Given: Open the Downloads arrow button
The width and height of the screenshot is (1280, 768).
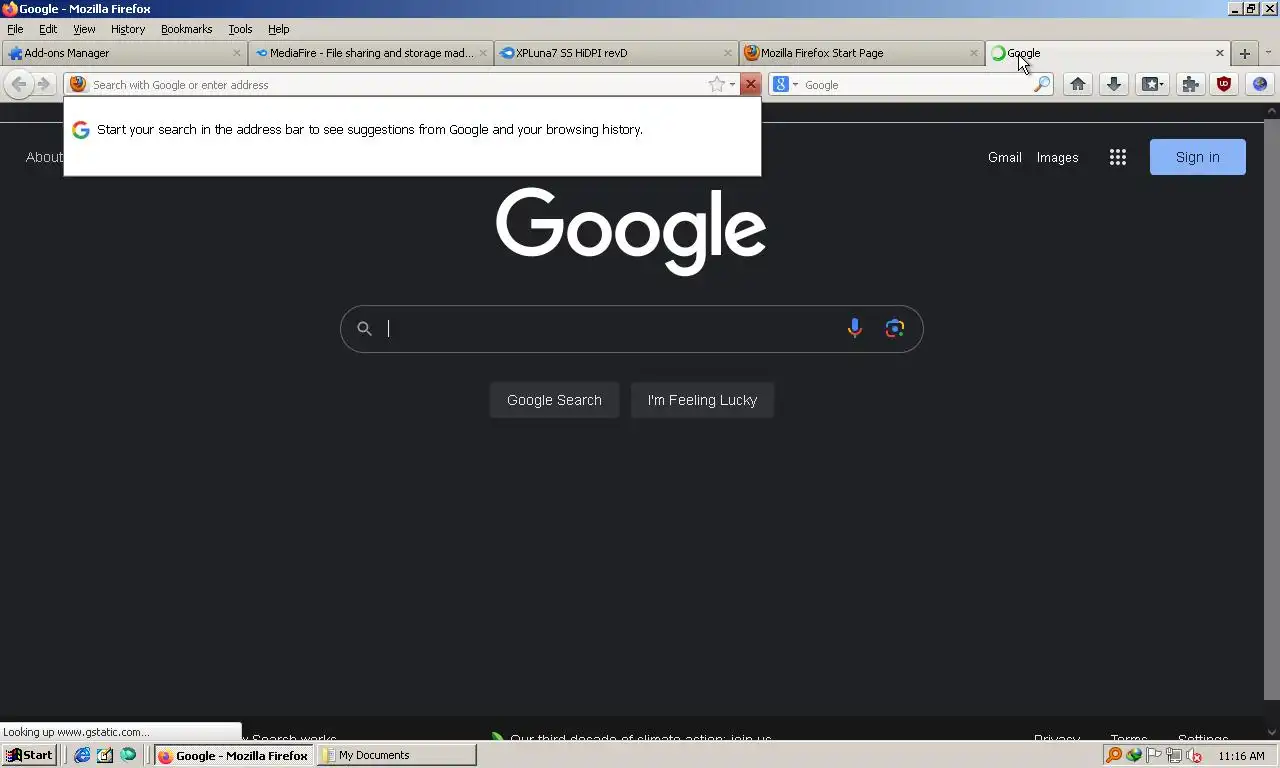Looking at the screenshot, I should coord(1114,84).
